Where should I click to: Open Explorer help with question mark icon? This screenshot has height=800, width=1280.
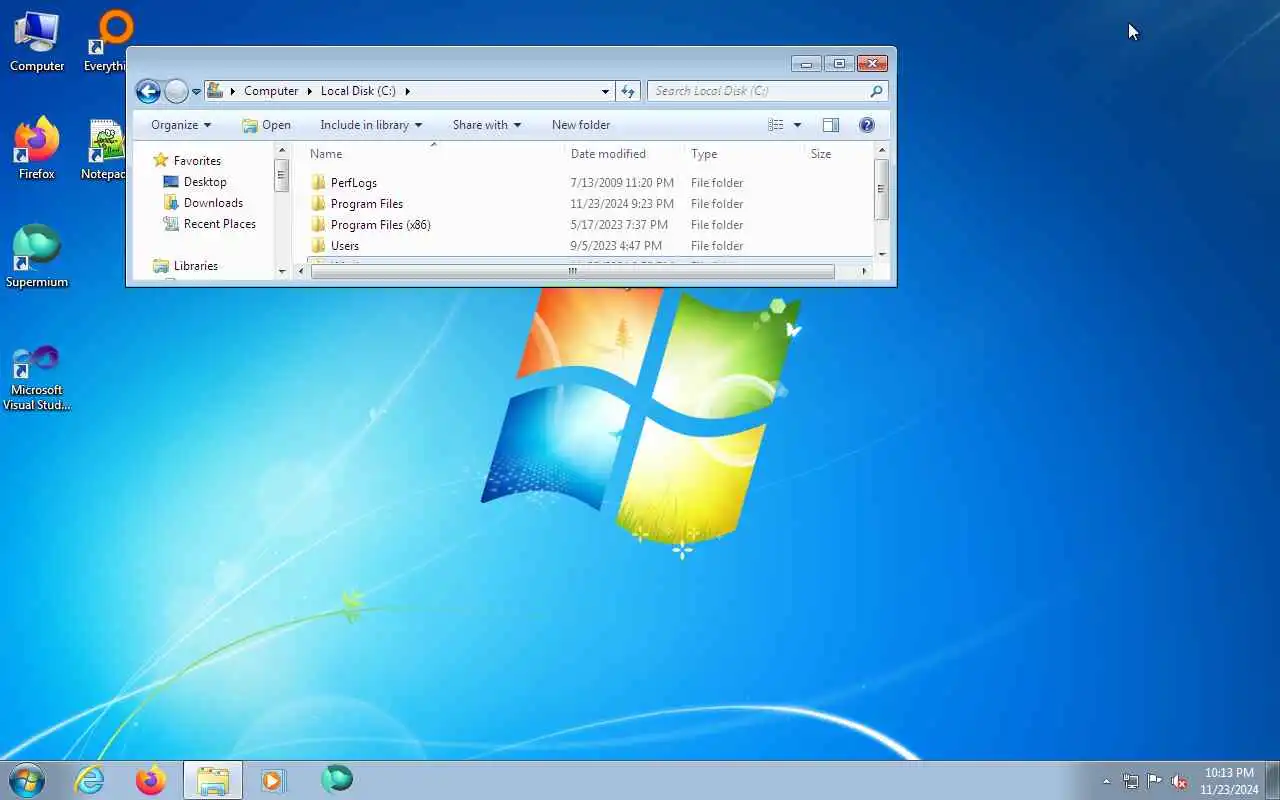(867, 125)
